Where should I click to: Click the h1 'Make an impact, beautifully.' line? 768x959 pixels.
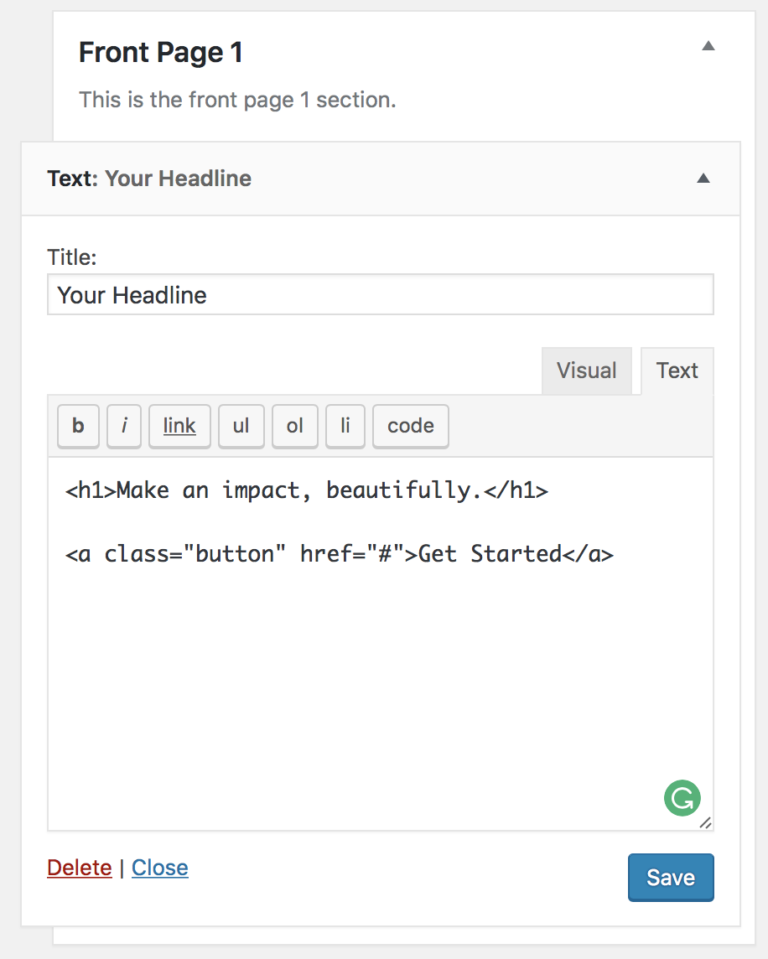click(307, 491)
